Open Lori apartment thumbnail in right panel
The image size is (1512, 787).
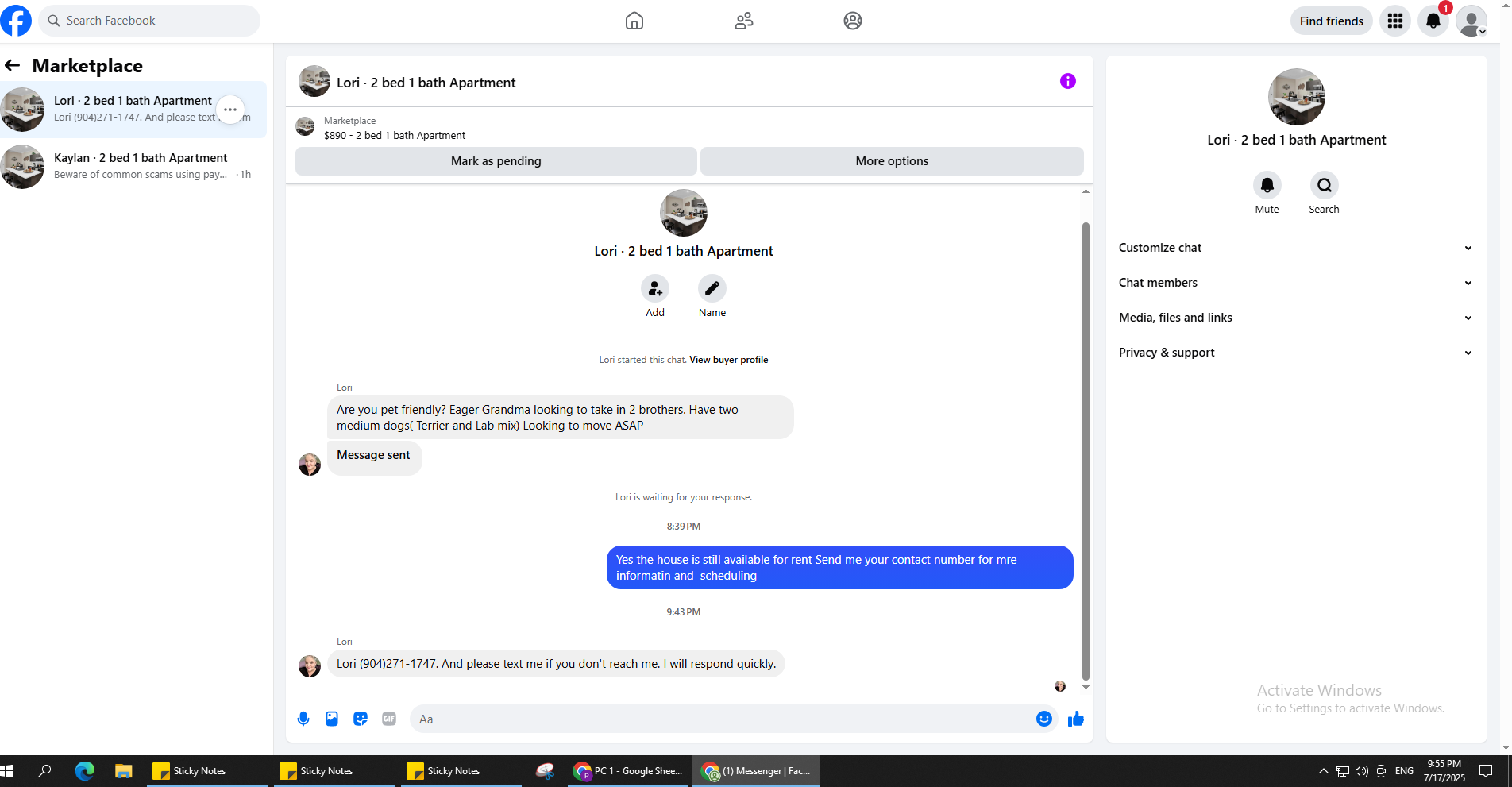click(x=1297, y=97)
